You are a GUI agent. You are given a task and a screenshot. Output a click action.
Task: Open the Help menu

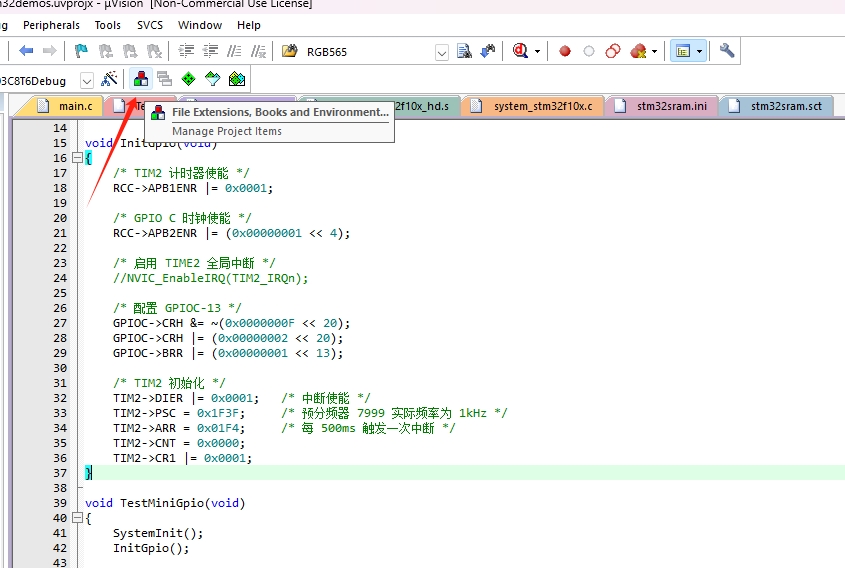coord(248,25)
